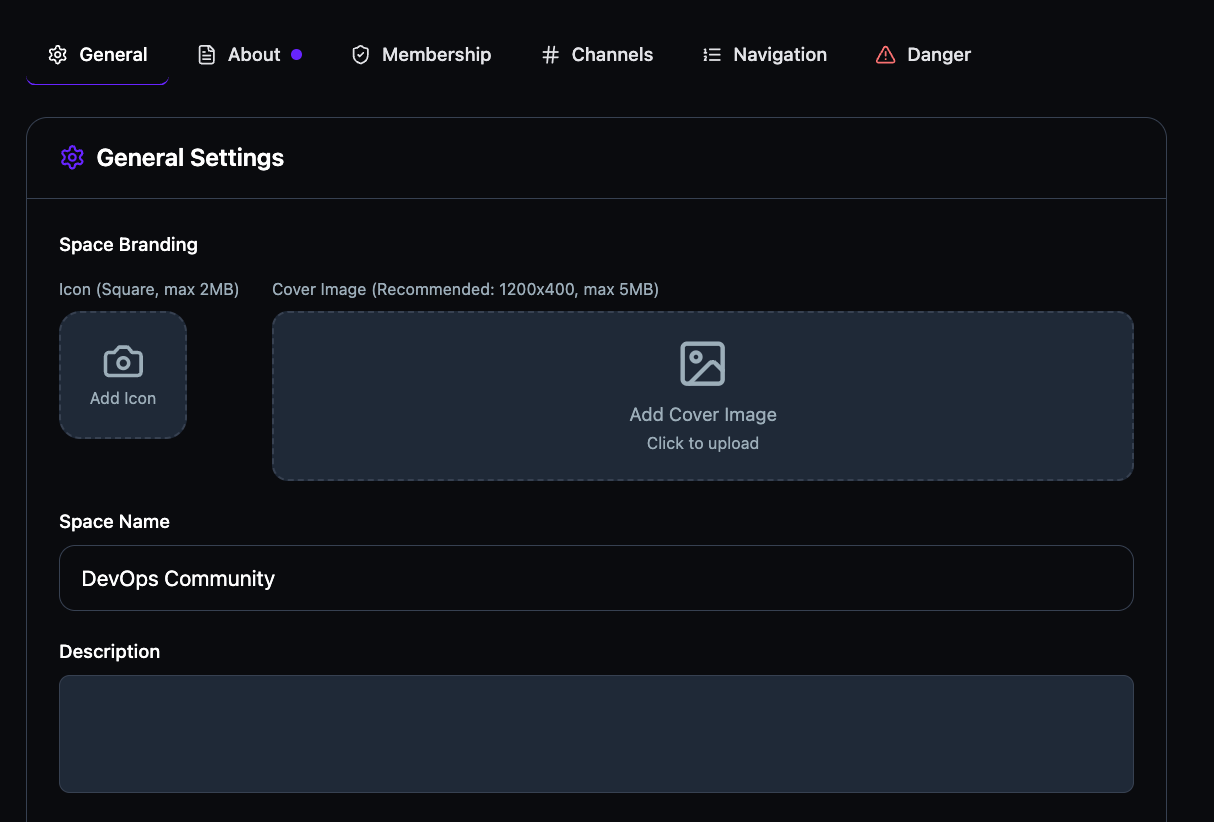Select the General tab
The width and height of the screenshot is (1214, 822).
pyautogui.click(x=98, y=55)
